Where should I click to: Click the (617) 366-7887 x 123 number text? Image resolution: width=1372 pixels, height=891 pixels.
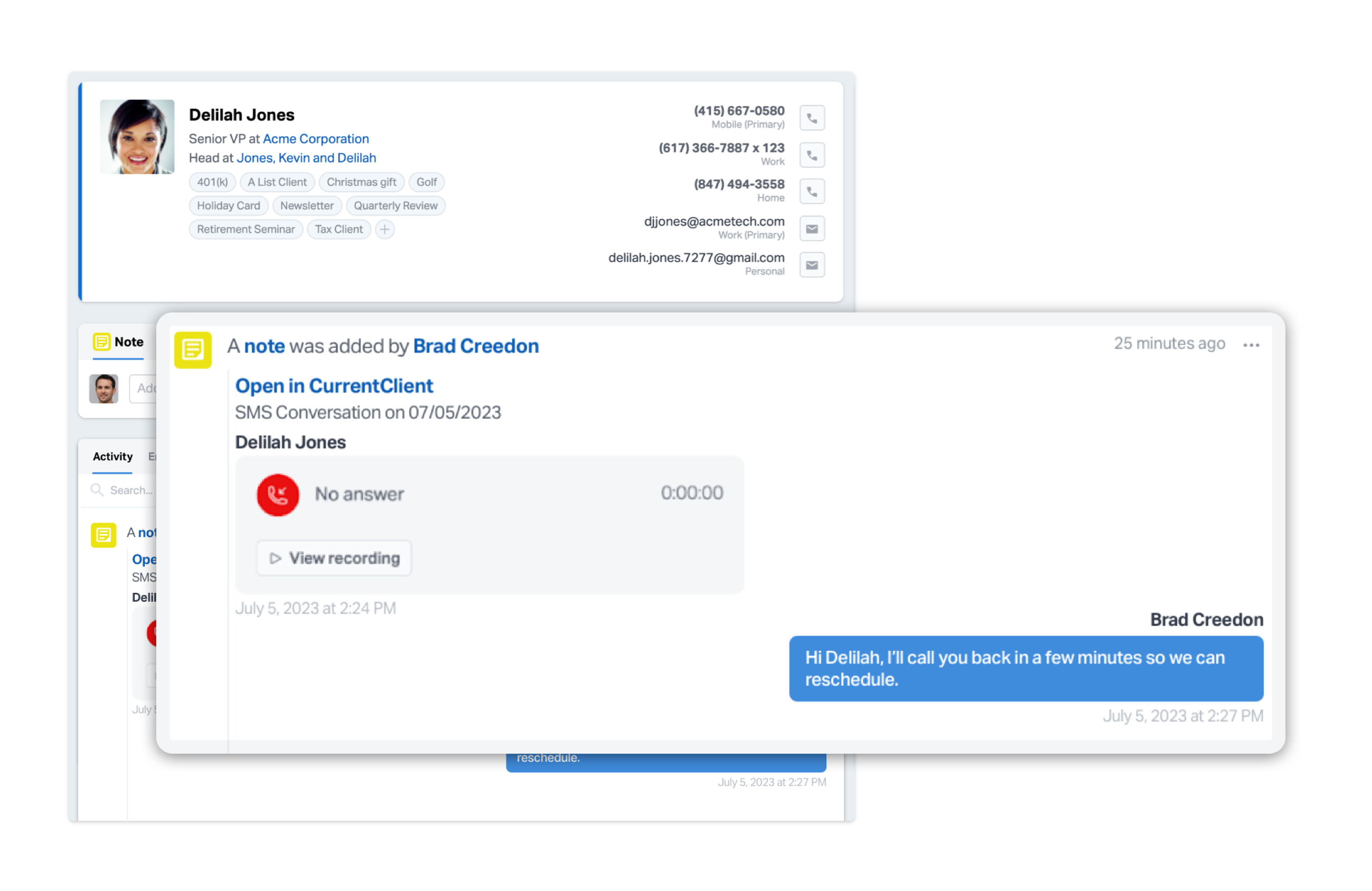point(721,148)
